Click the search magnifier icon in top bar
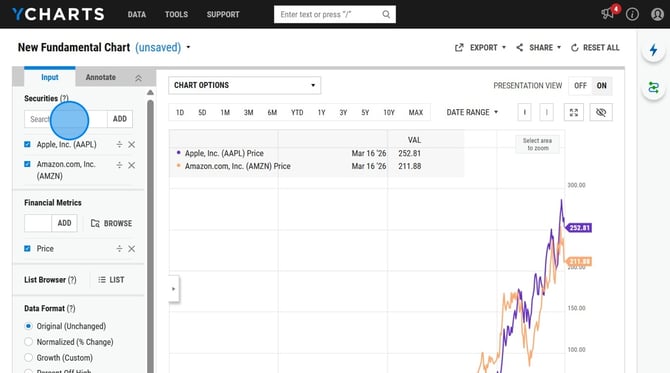 click(x=386, y=14)
